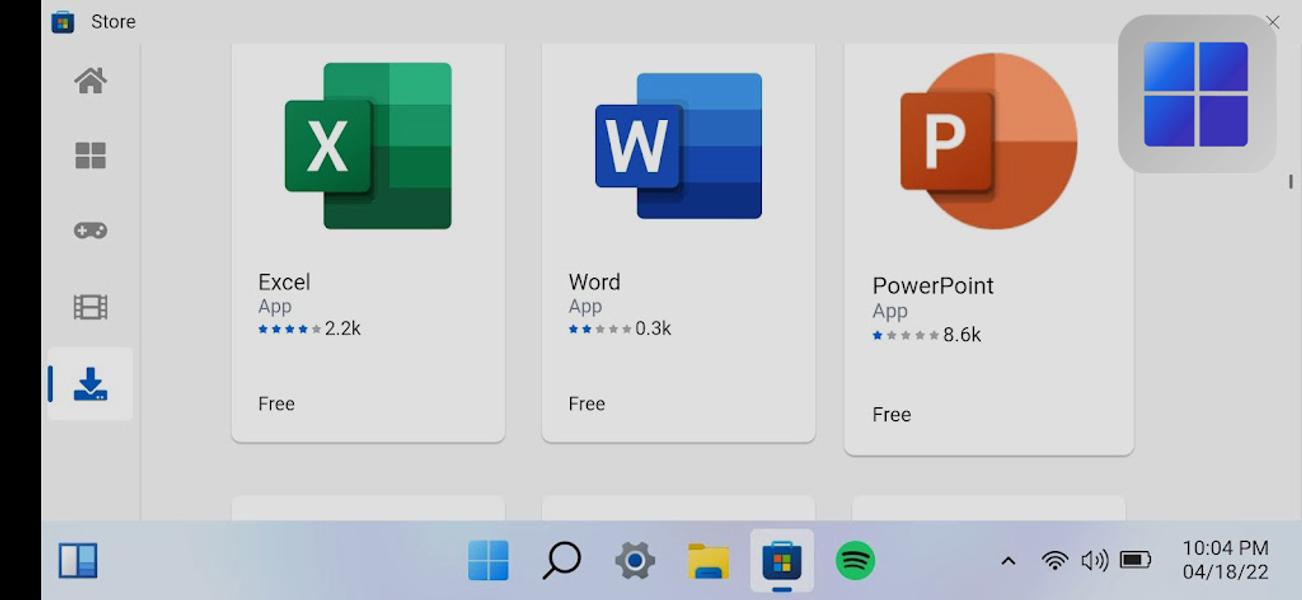This screenshot has height=600, width=1302.
Task: Click the Store bag icon in title bar
Action: (x=63, y=22)
